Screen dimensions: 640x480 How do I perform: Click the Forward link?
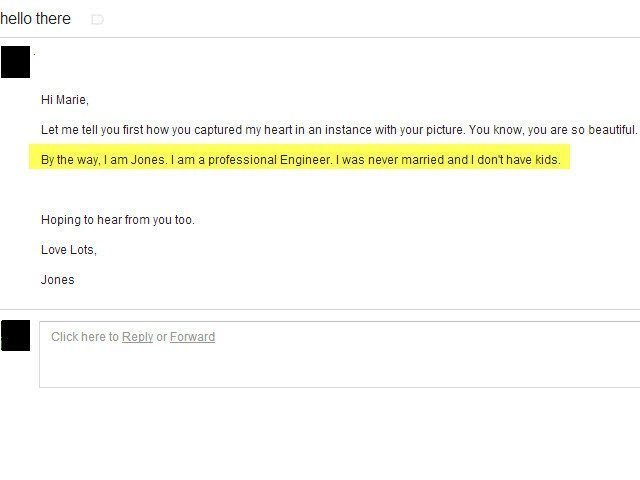[x=192, y=337]
